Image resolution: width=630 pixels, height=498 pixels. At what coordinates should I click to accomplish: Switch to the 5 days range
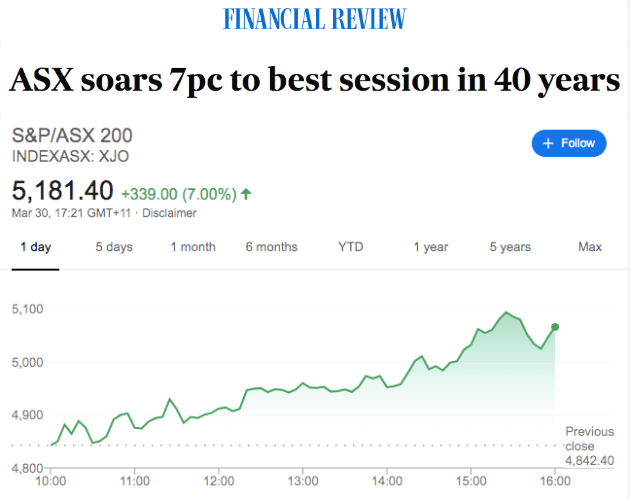[114, 247]
